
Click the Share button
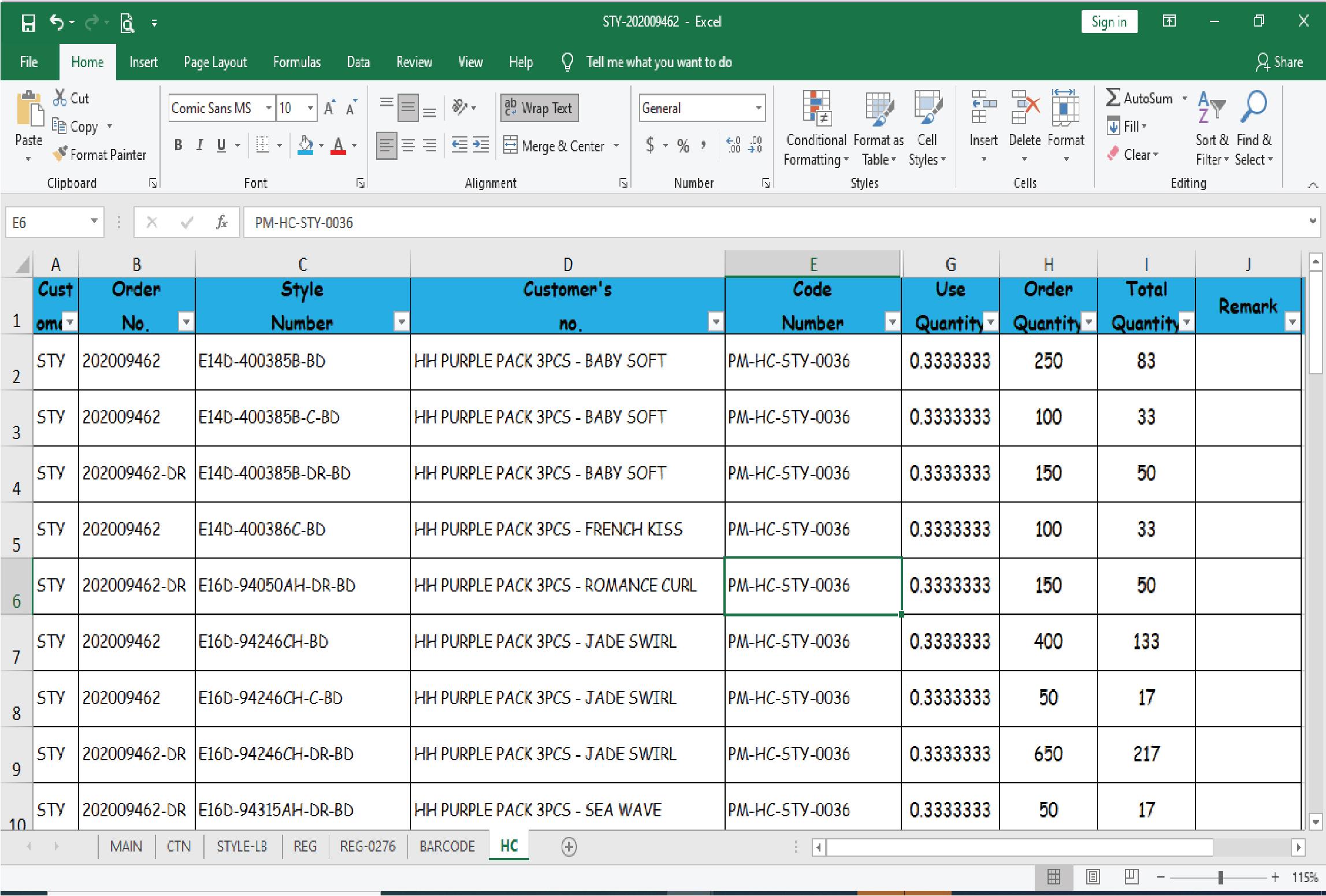tap(1279, 62)
